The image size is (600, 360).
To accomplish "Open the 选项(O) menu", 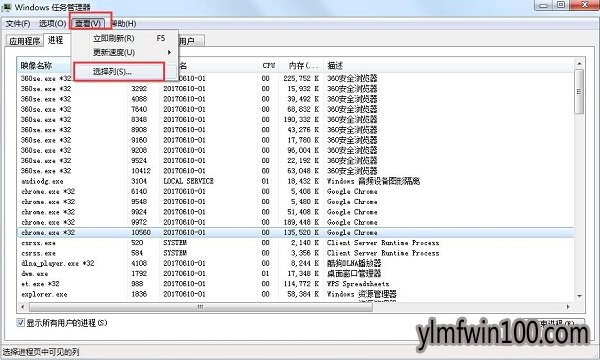I will coord(52,24).
